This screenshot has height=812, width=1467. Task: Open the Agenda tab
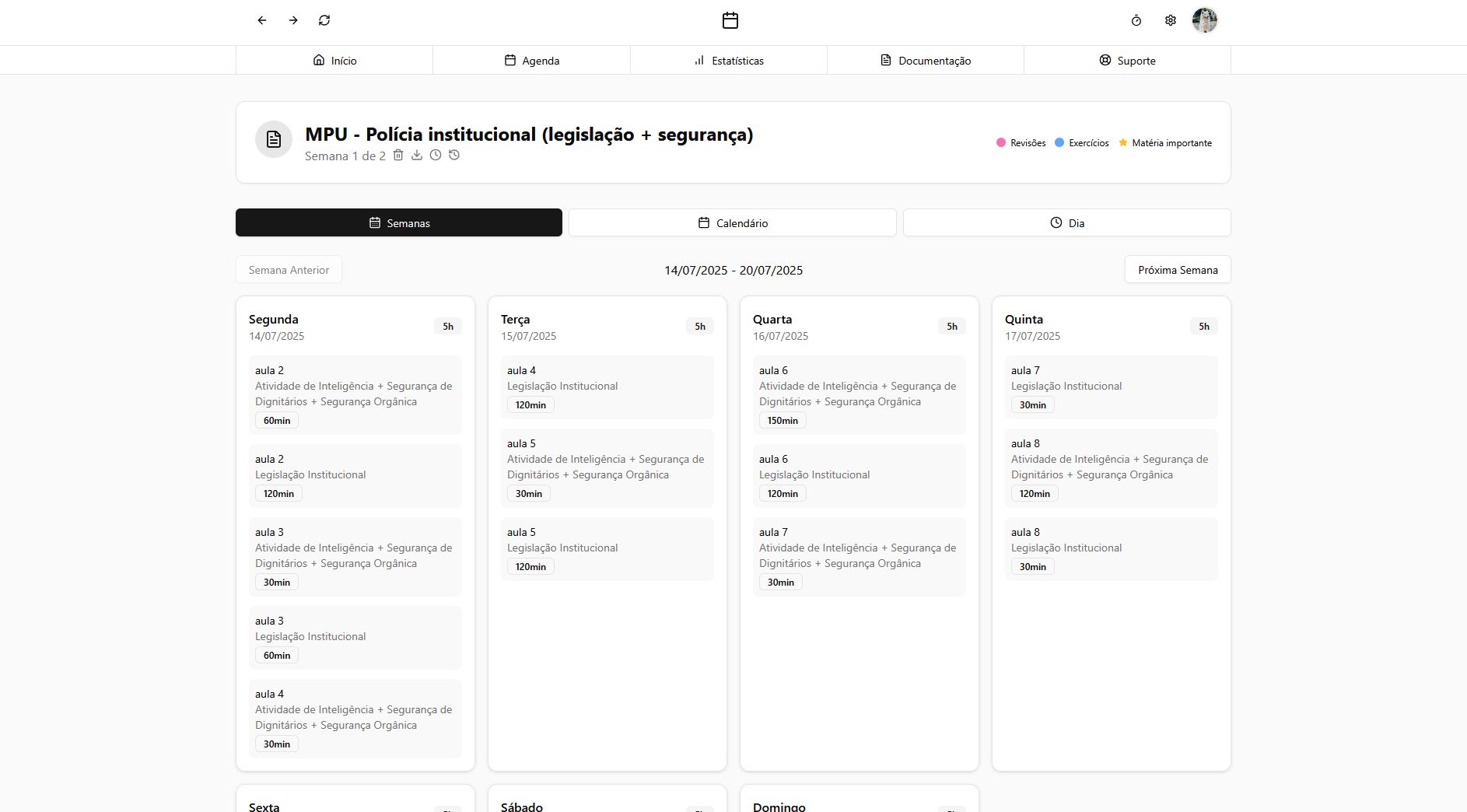tap(532, 60)
